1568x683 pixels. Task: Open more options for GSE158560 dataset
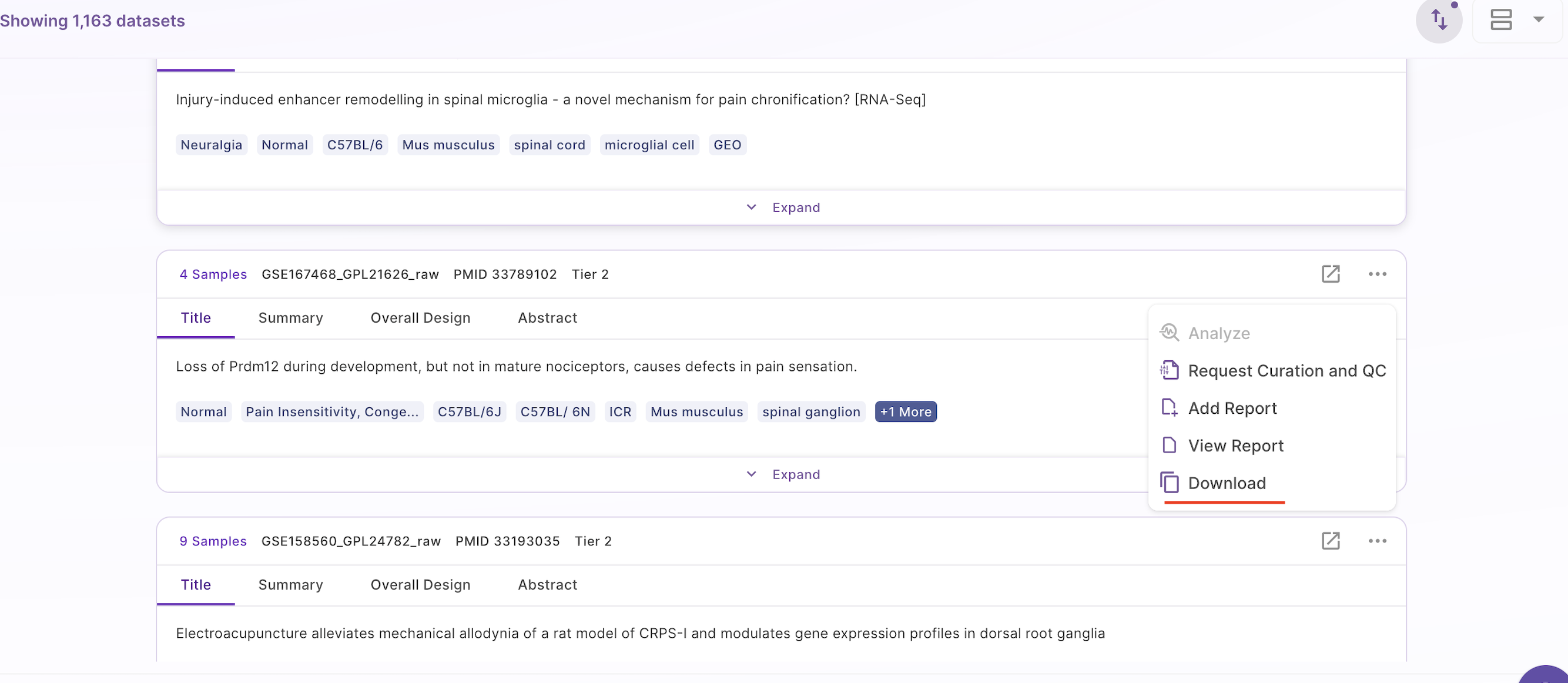pos(1378,541)
